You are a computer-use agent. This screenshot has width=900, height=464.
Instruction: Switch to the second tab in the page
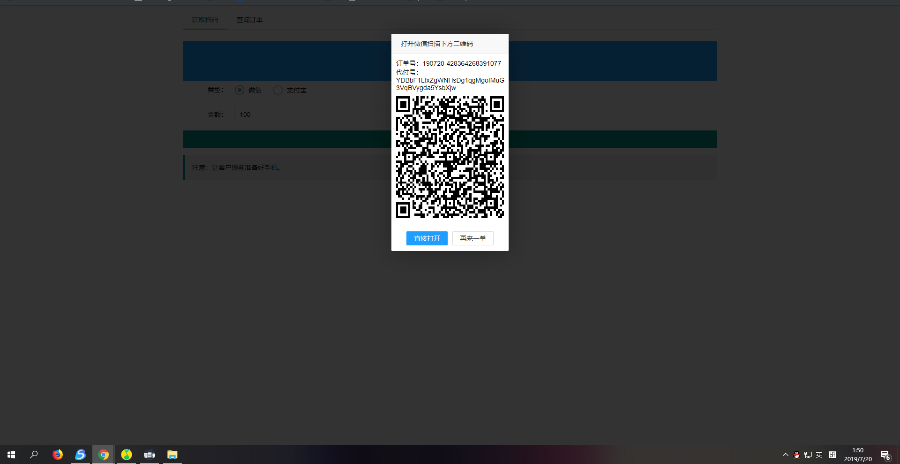pyautogui.click(x=249, y=20)
